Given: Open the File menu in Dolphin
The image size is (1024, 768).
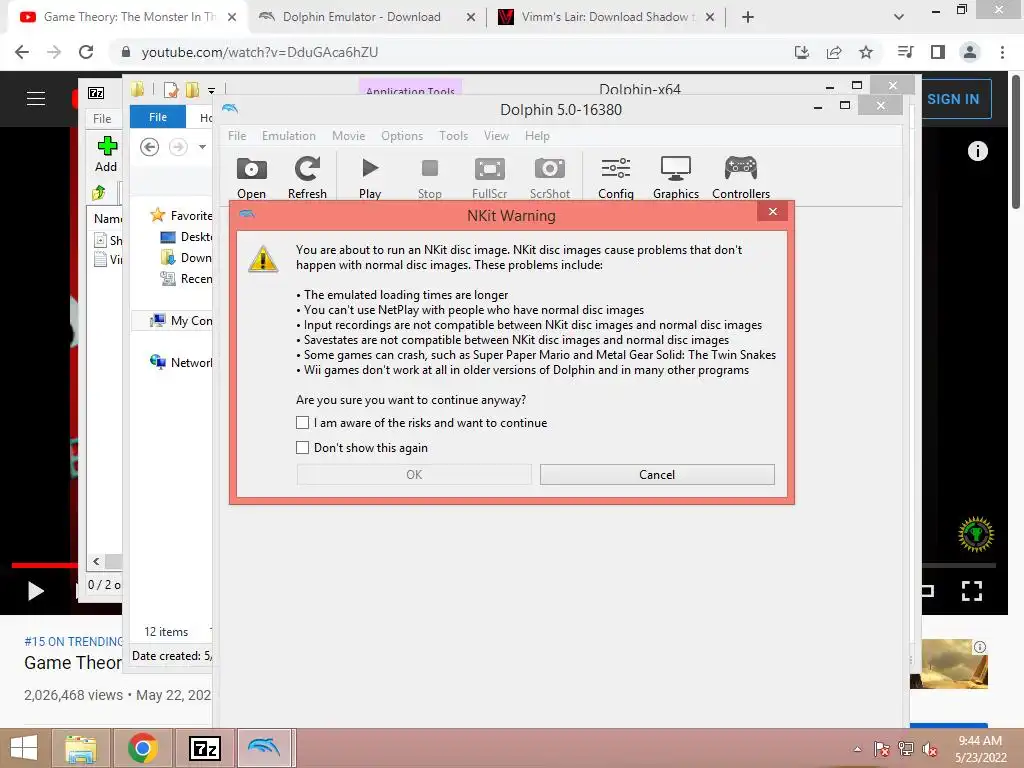Looking at the screenshot, I should tap(237, 136).
